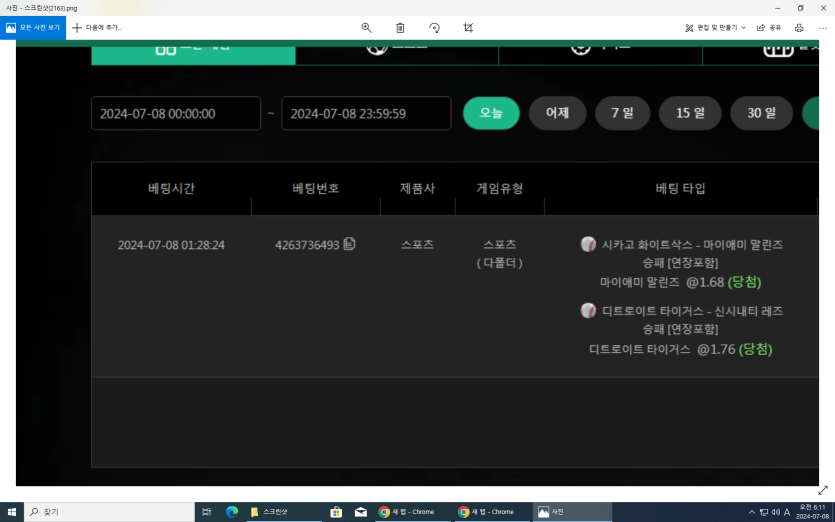
Task: Toggle fullscreen using the diagonal arrows icon
Action: coord(823,490)
